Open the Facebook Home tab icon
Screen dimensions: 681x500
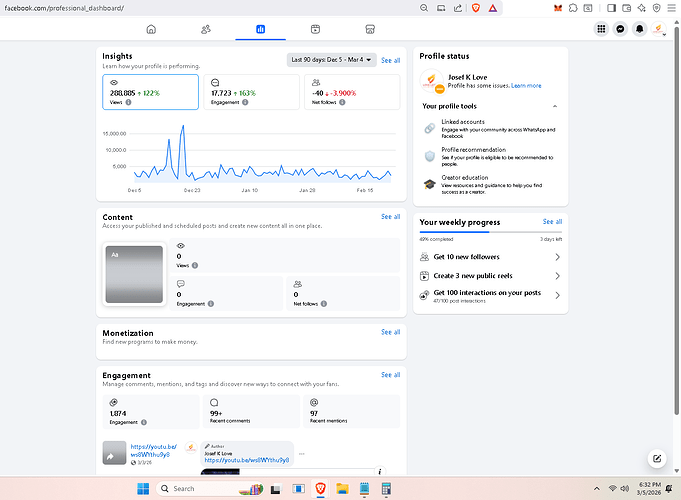pyautogui.click(x=151, y=30)
